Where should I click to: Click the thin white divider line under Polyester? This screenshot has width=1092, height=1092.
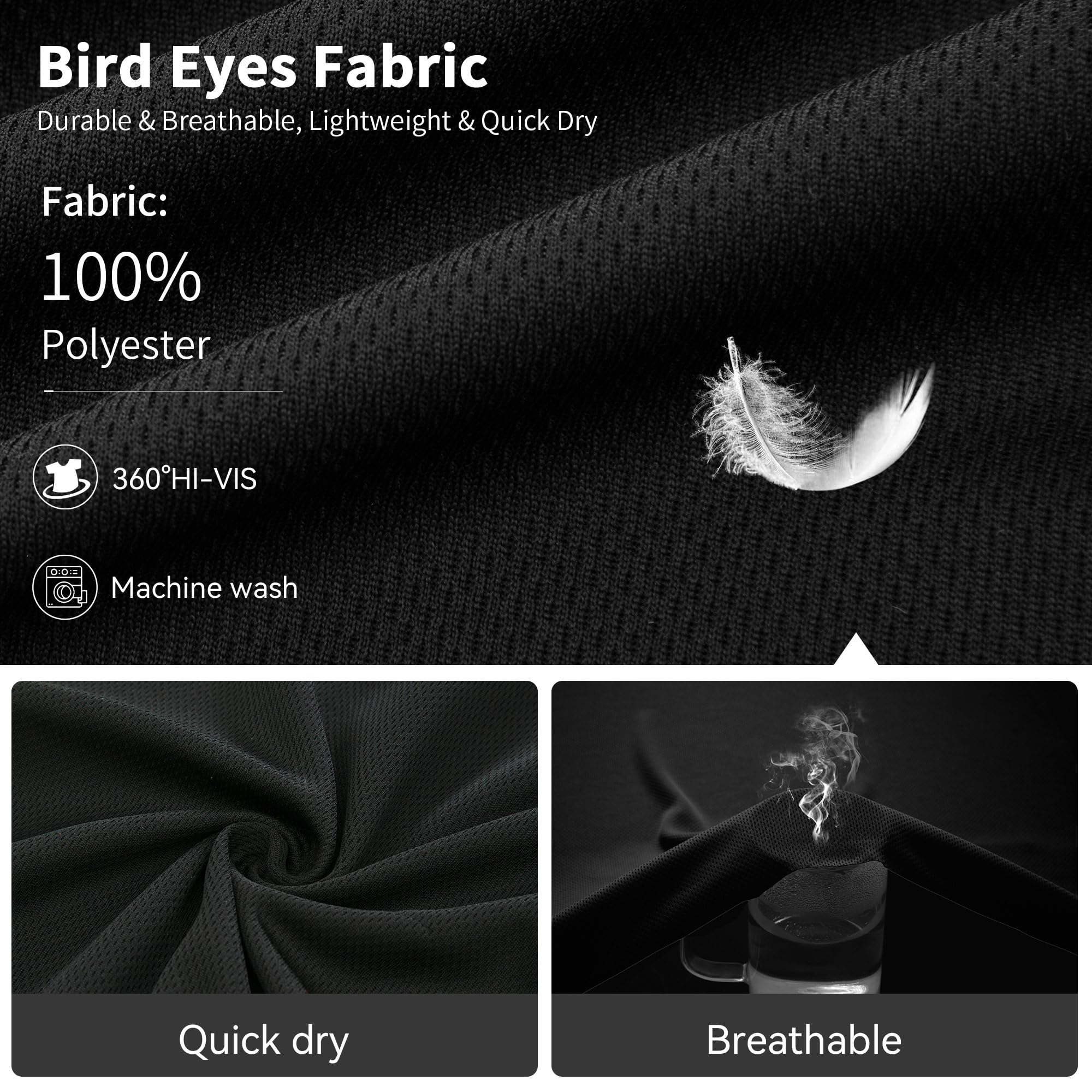pos(163,390)
